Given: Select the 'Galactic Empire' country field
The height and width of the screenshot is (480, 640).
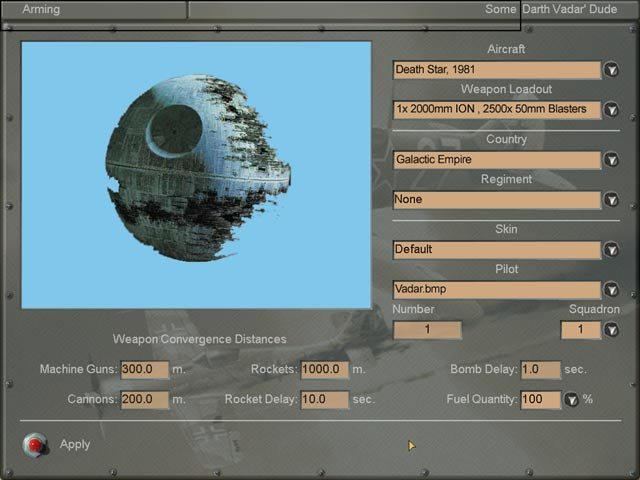Looking at the screenshot, I should click(497, 160).
